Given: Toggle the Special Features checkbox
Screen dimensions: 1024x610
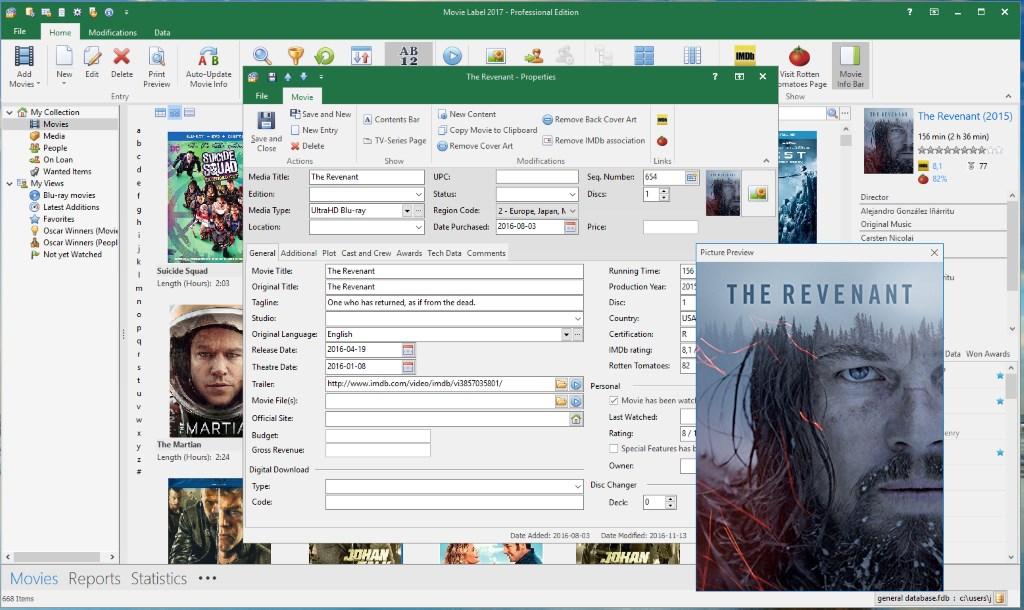Looking at the screenshot, I should 614,449.
